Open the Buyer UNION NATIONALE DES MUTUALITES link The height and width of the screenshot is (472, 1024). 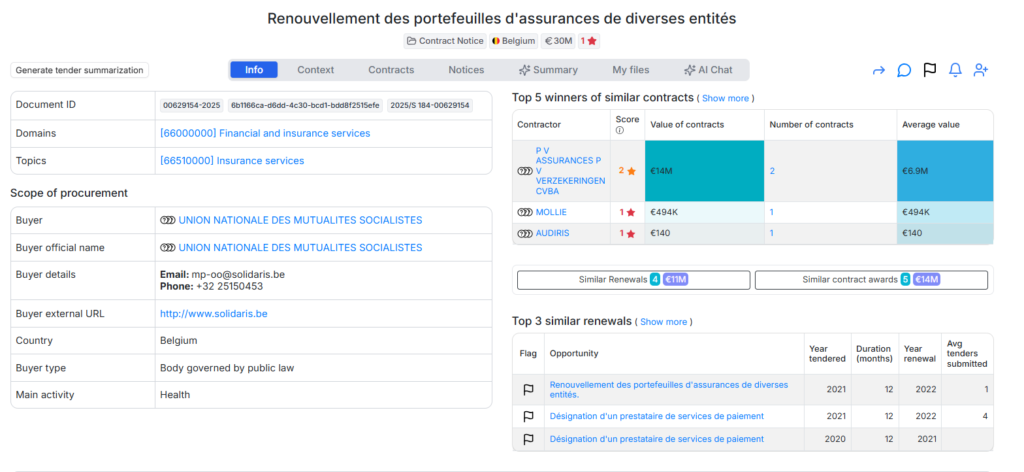pyautogui.click(x=300, y=221)
